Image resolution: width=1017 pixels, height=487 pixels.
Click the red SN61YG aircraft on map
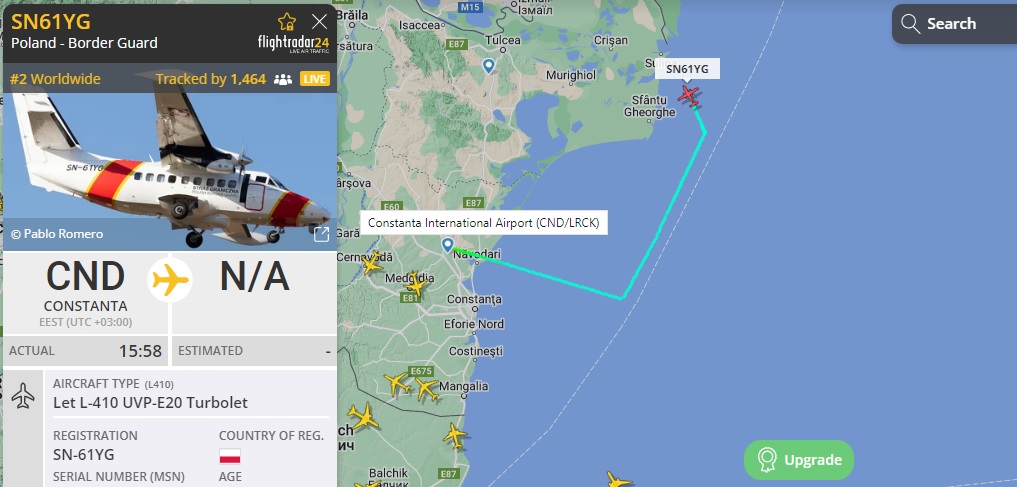(x=689, y=96)
